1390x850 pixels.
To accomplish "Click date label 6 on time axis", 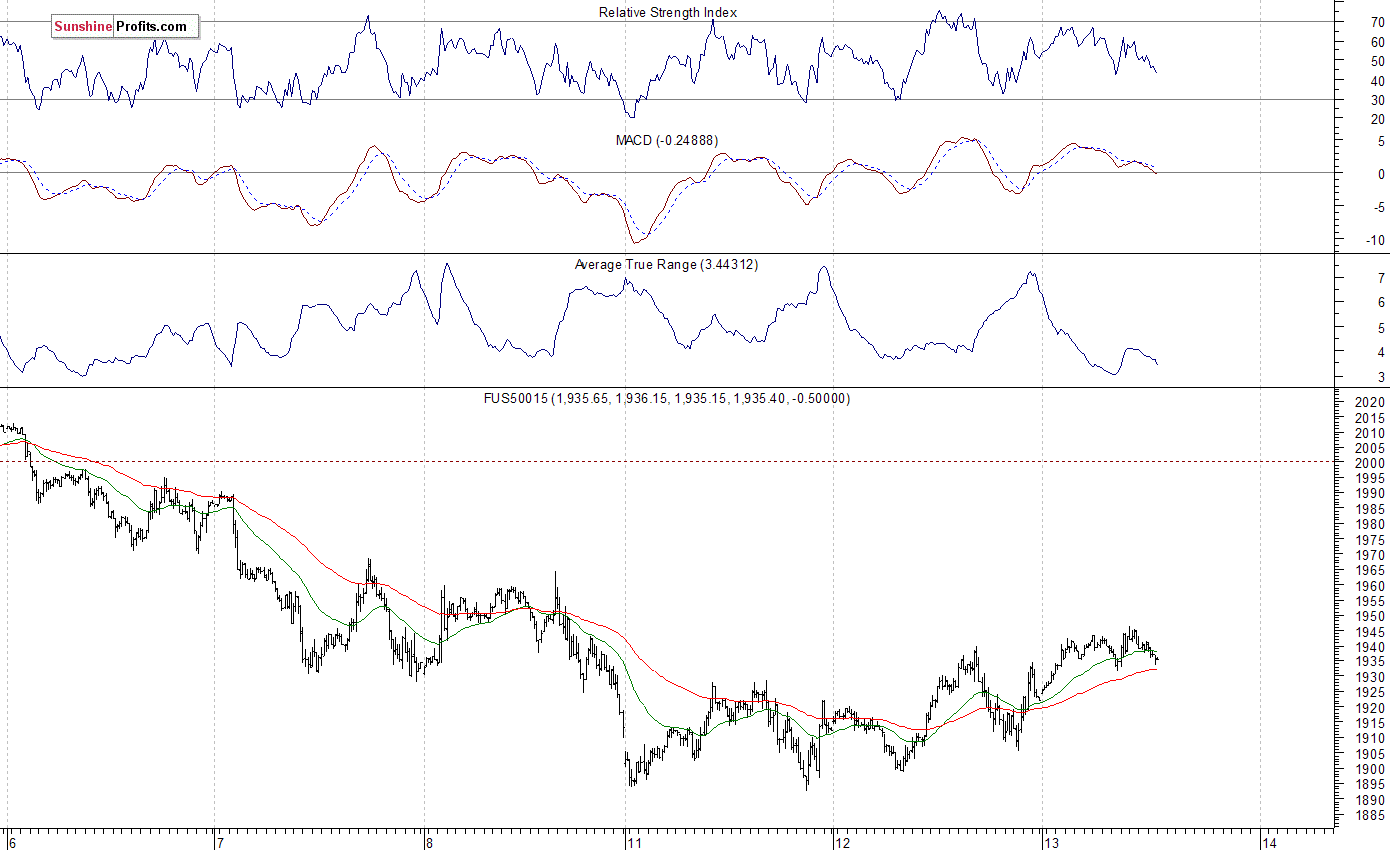I will point(11,842).
